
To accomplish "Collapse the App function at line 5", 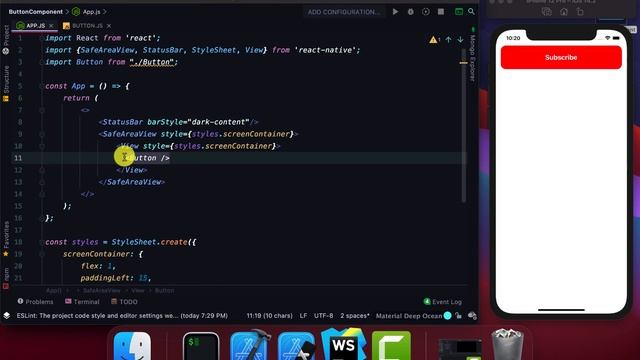I will pos(42,86).
